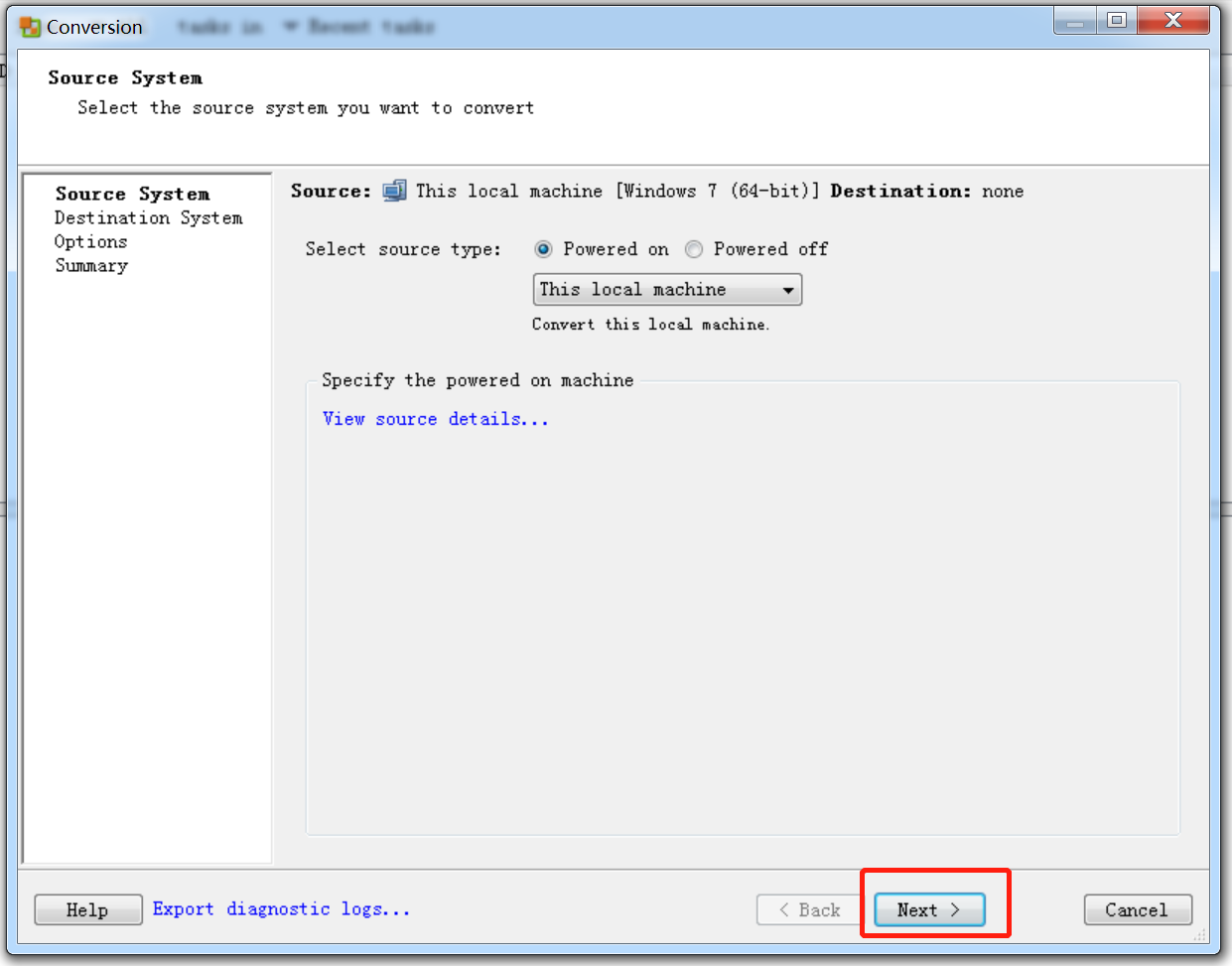
Task: Open the View source details link
Action: tap(436, 419)
